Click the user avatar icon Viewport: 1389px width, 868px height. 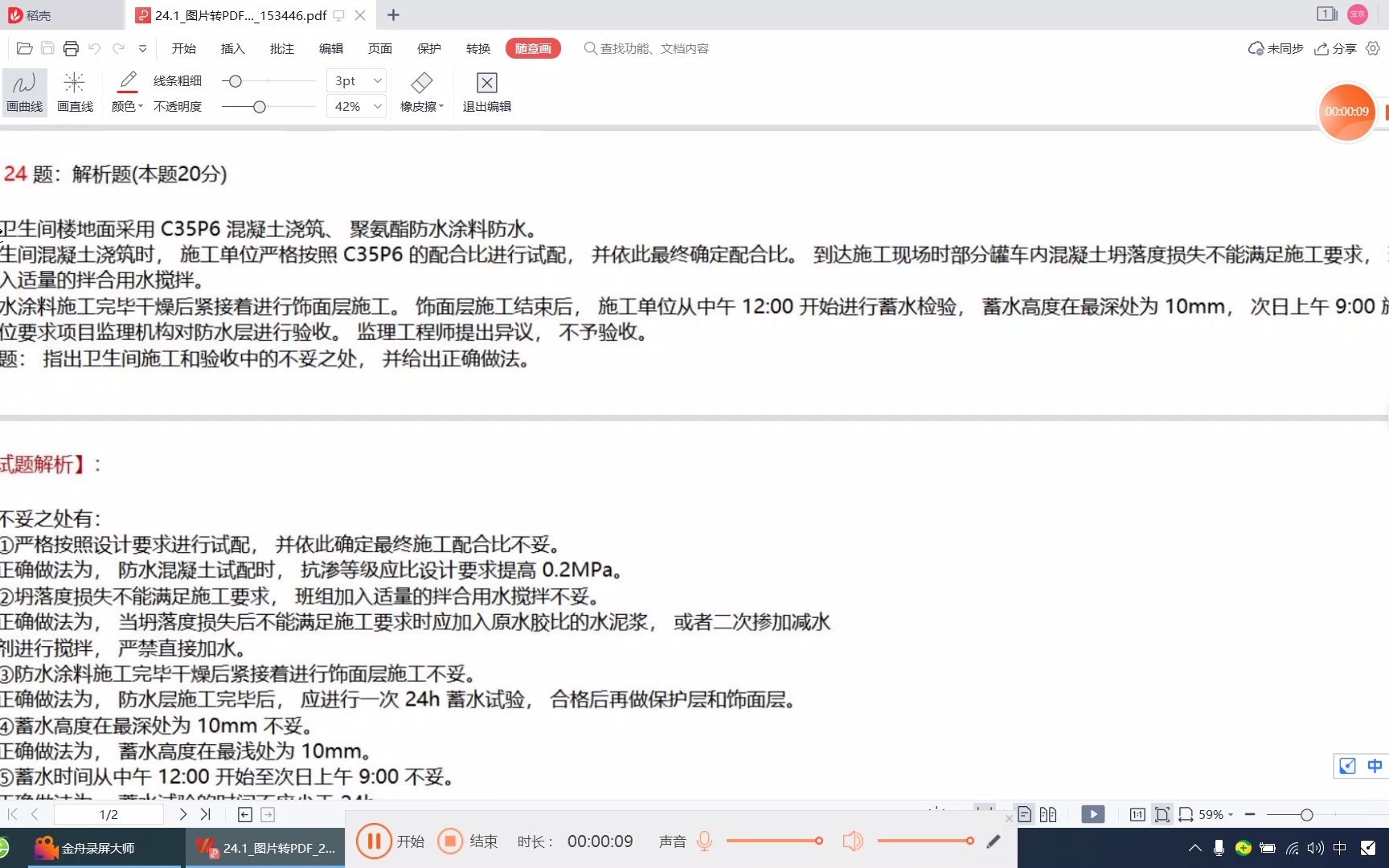tap(1358, 14)
